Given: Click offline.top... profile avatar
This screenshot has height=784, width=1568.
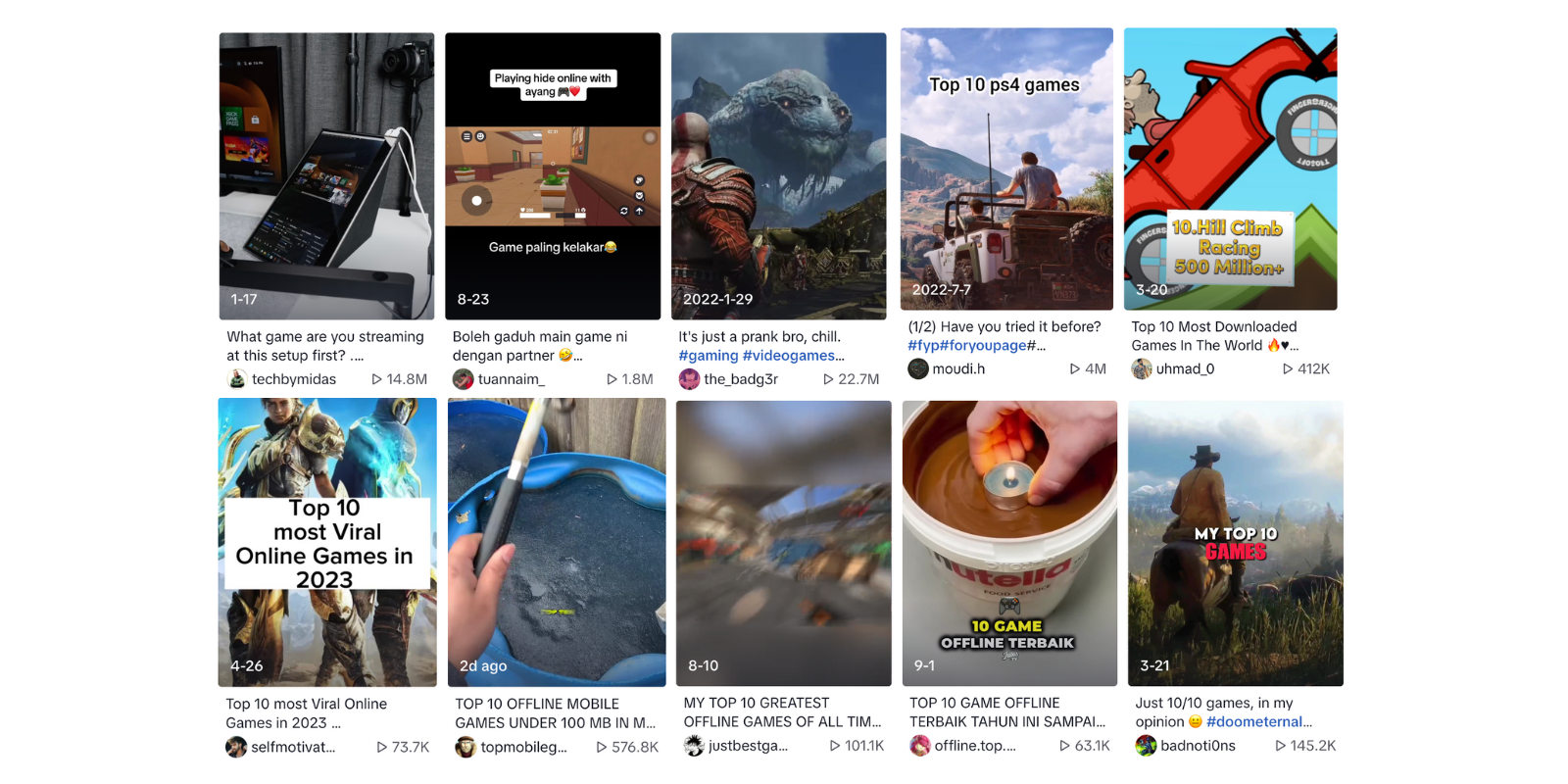Looking at the screenshot, I should tap(919, 746).
